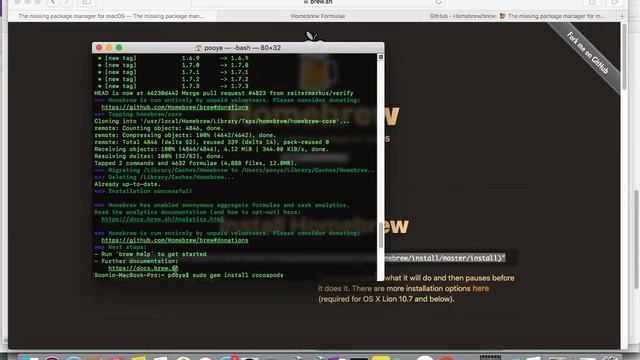Viewport: 640px width, 360px height.
Task: Zoom the Terminal window with the green button
Action: [119, 48]
